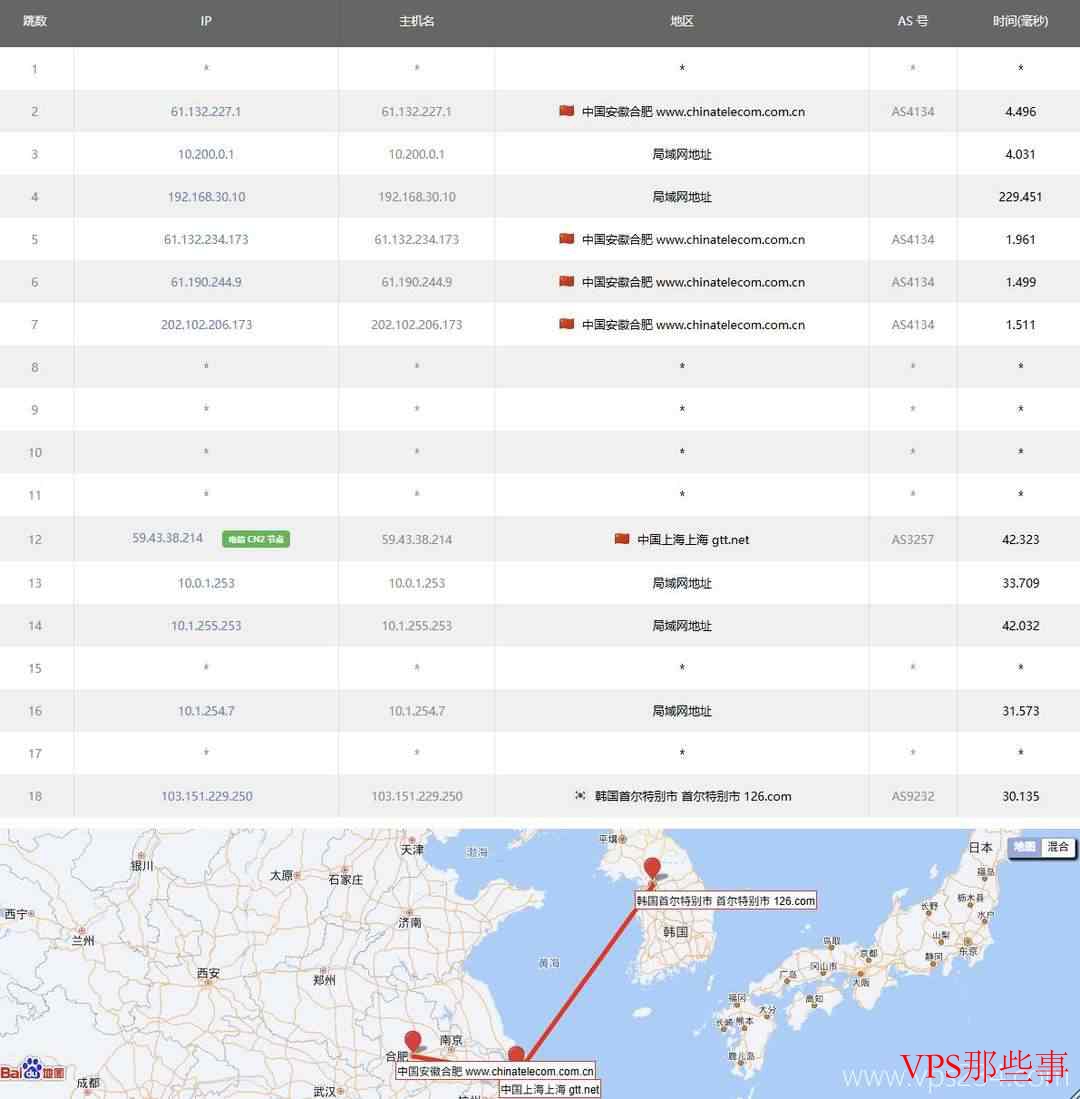This screenshot has height=1099, width=1080.
Task: Click the AS 号 column header
Action: pyautogui.click(x=912, y=21)
